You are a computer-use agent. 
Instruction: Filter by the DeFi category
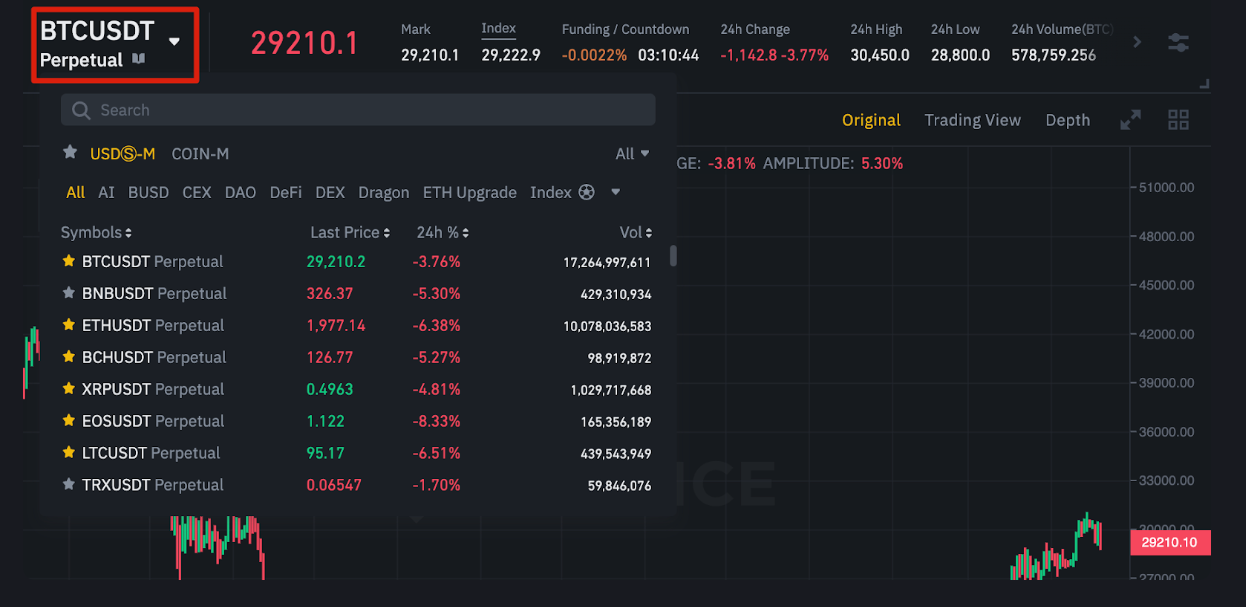point(285,192)
